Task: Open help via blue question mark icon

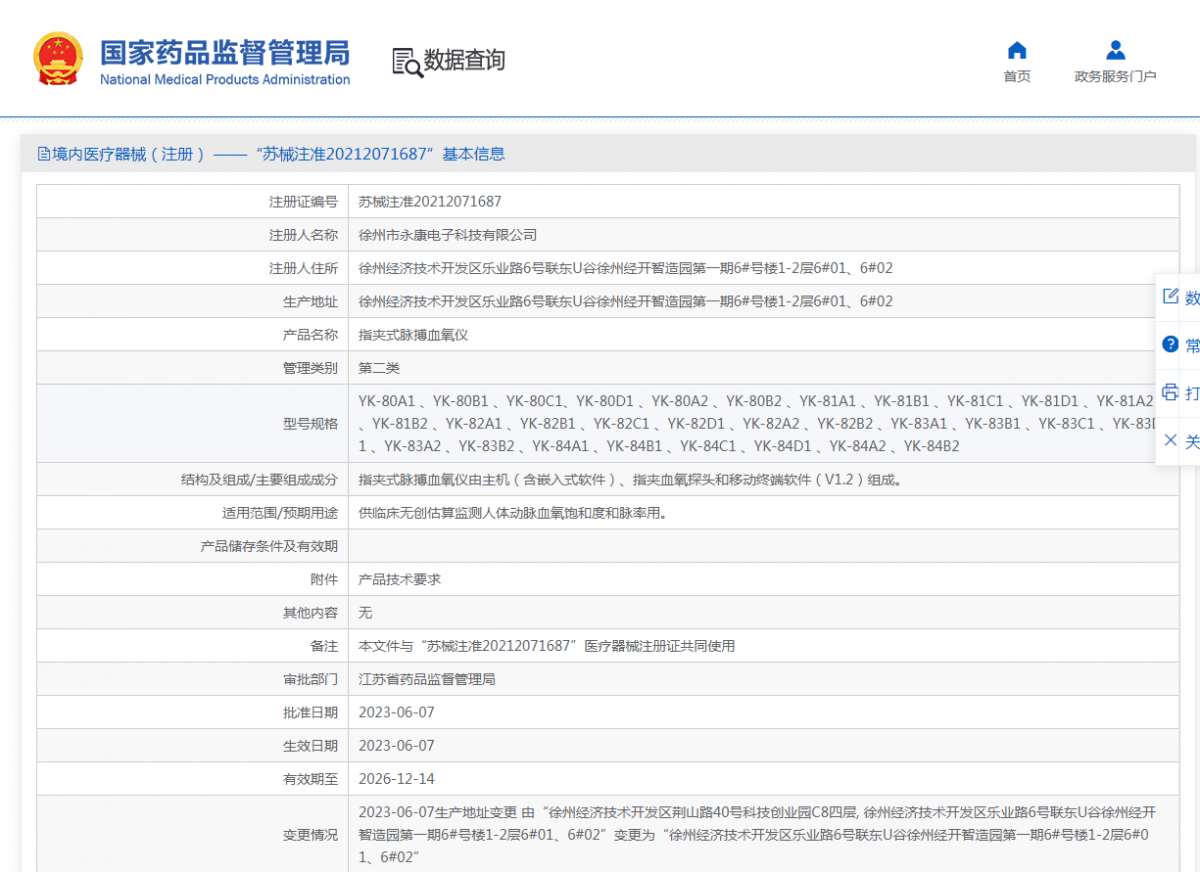Action: click(1170, 345)
